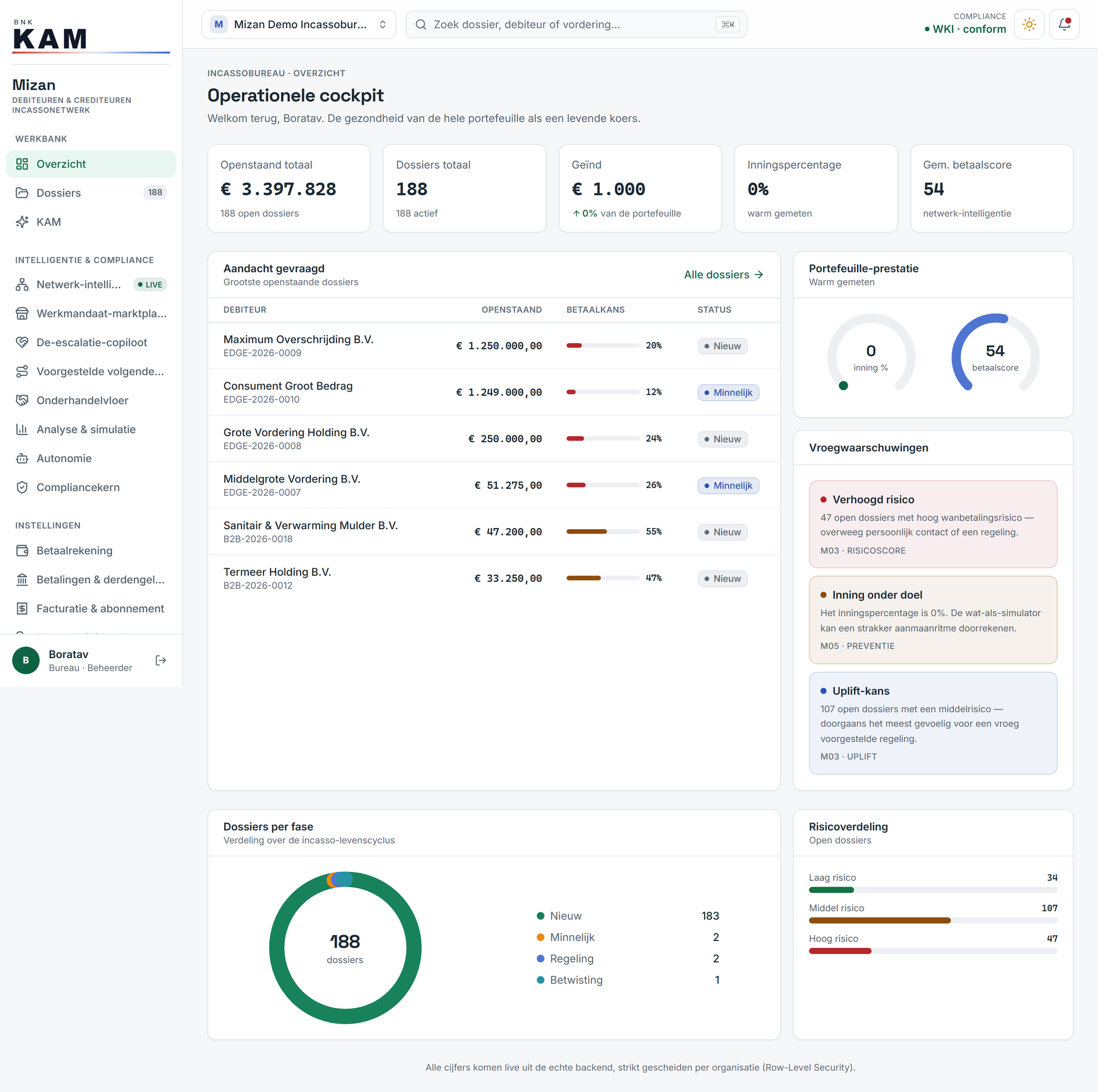Image resolution: width=1098 pixels, height=1092 pixels.
Task: Toggle the light/dark theme sun icon
Action: pyautogui.click(x=1029, y=25)
